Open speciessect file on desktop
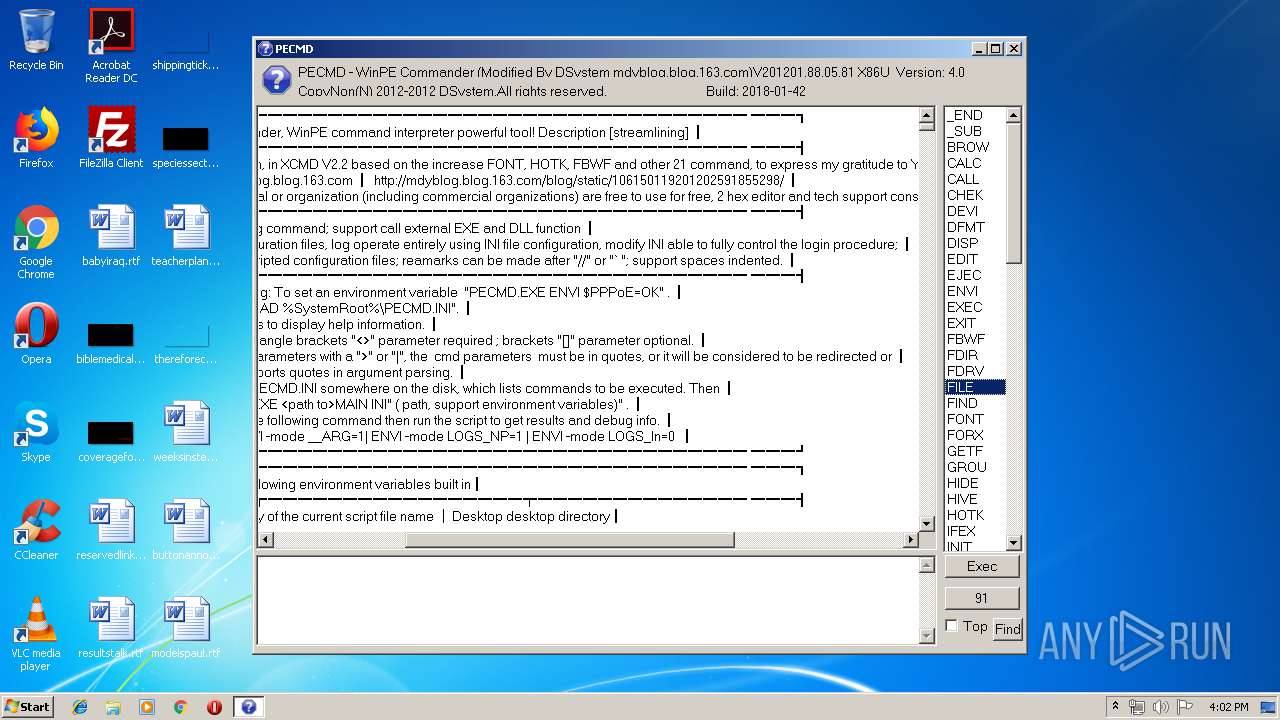This screenshot has height=720, width=1280. pos(186,145)
